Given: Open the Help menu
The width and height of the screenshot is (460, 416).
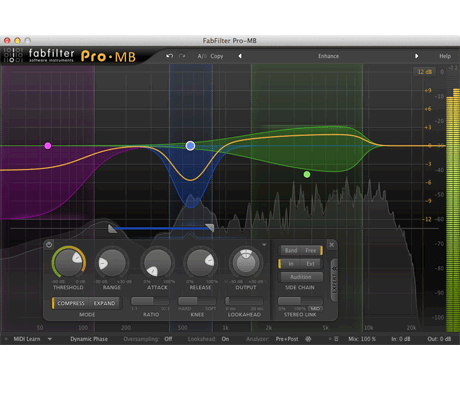Looking at the screenshot, I should [445, 56].
